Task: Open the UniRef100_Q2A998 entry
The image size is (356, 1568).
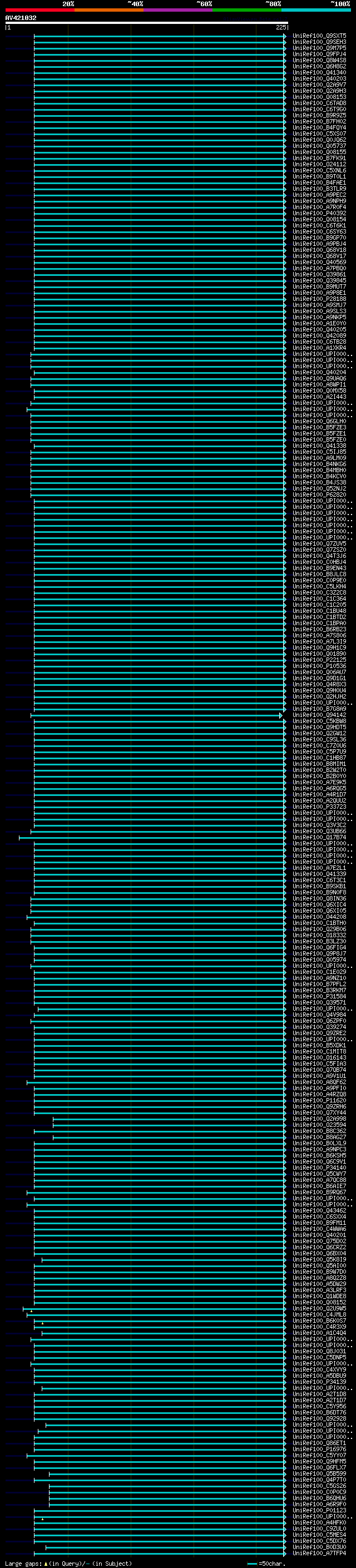Action: click(319, 1119)
